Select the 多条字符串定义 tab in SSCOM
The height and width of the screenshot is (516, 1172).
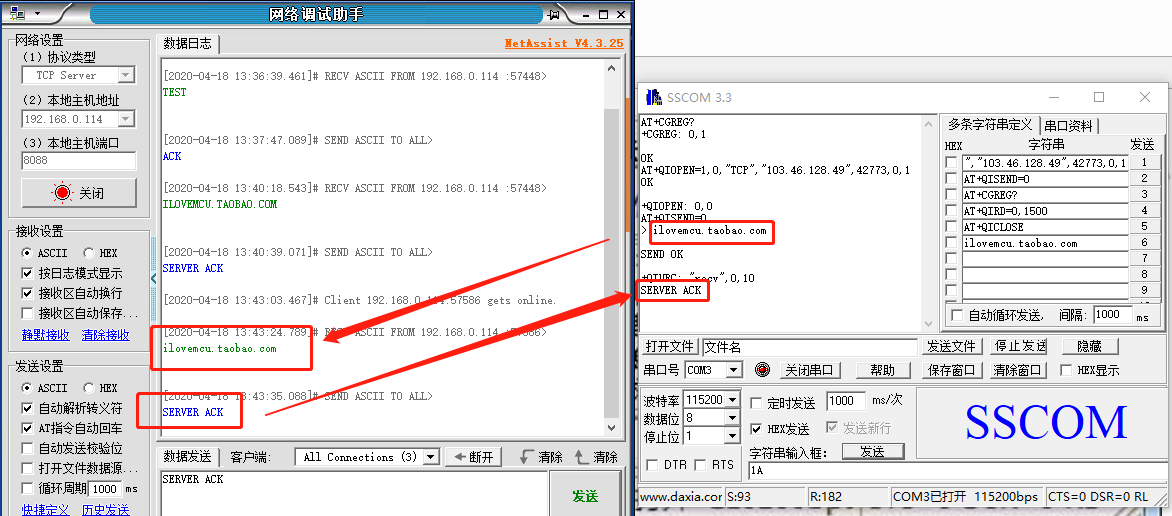[990, 124]
